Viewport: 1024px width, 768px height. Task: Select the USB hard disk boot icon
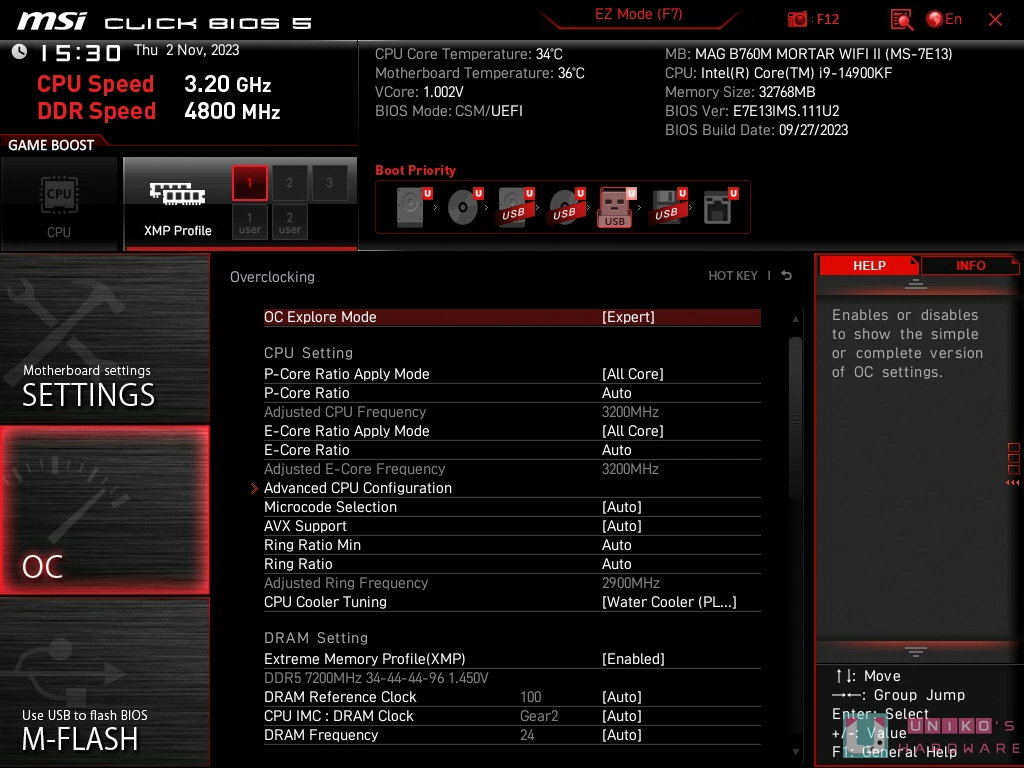click(x=516, y=206)
